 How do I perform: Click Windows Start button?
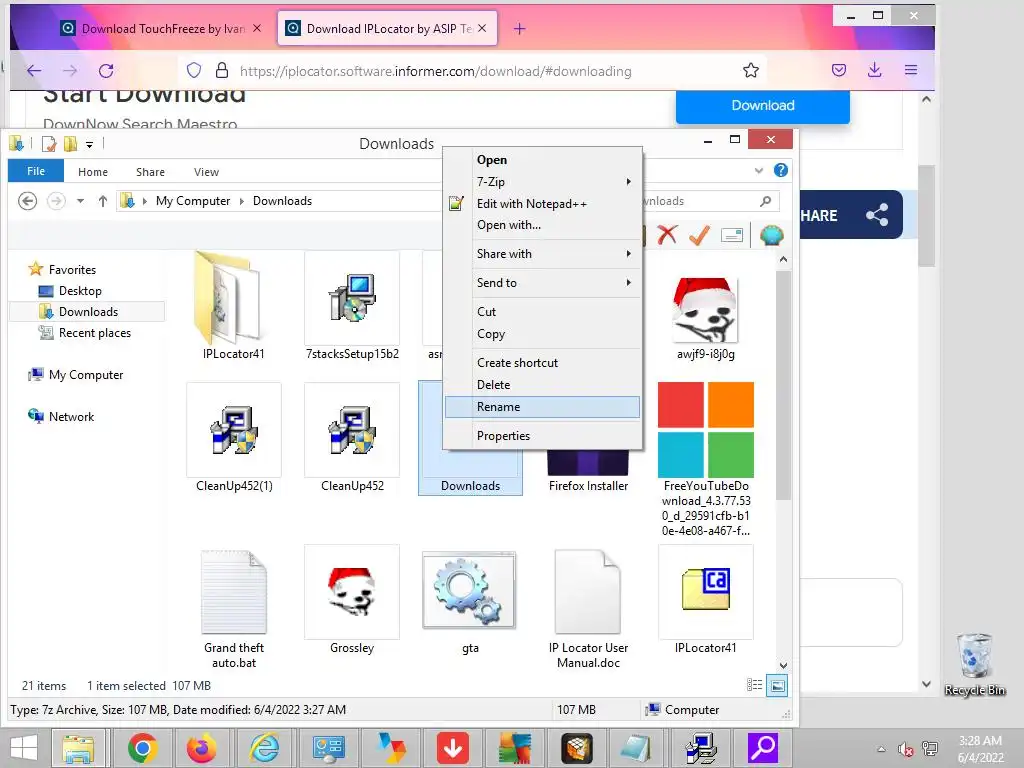coord(24,748)
